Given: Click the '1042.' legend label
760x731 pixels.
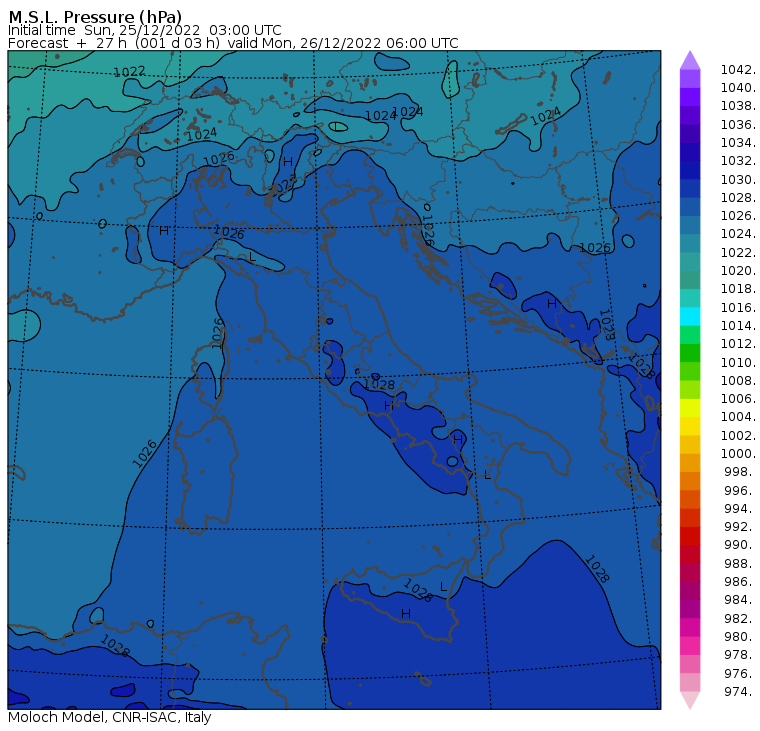Looking at the screenshot, I should [x=738, y=70].
